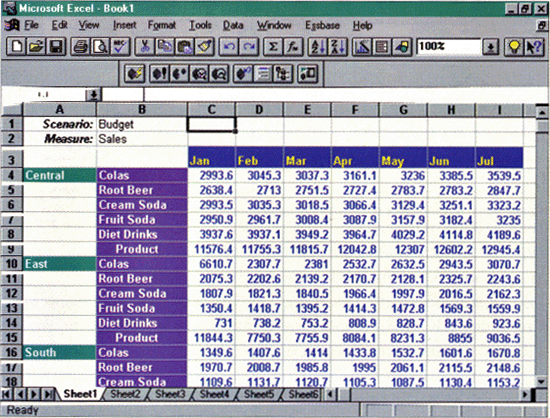Click the Central region cell
This screenshot has width=550, height=418.
pyautogui.click(x=60, y=175)
